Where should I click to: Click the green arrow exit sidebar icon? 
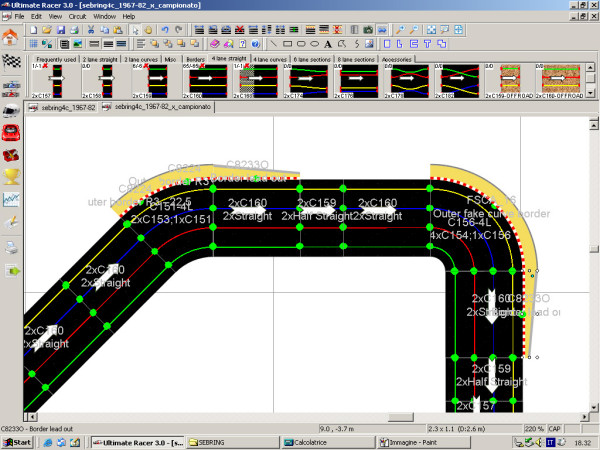pyautogui.click(x=12, y=271)
